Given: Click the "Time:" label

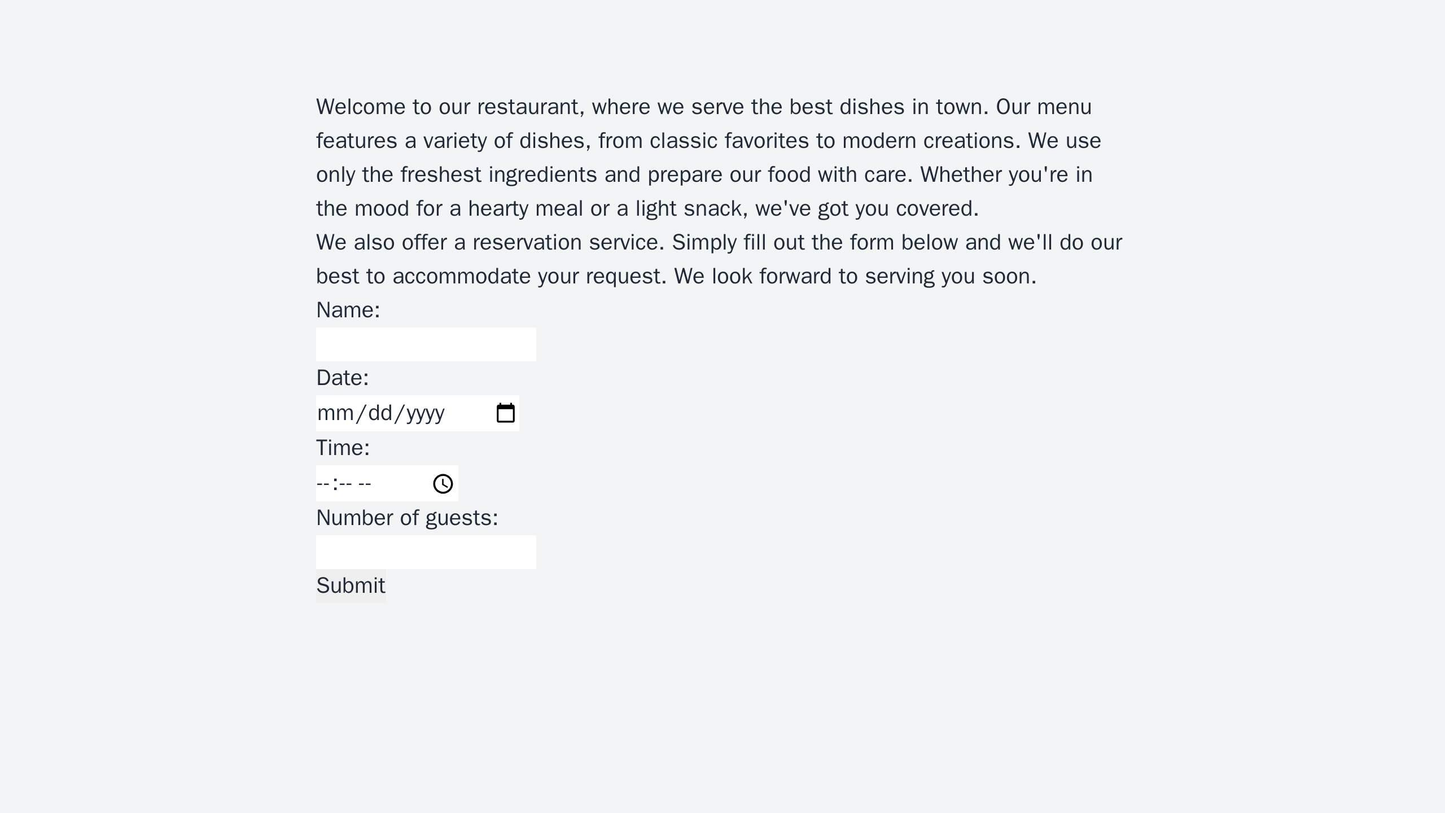Looking at the screenshot, I should point(343,448).
